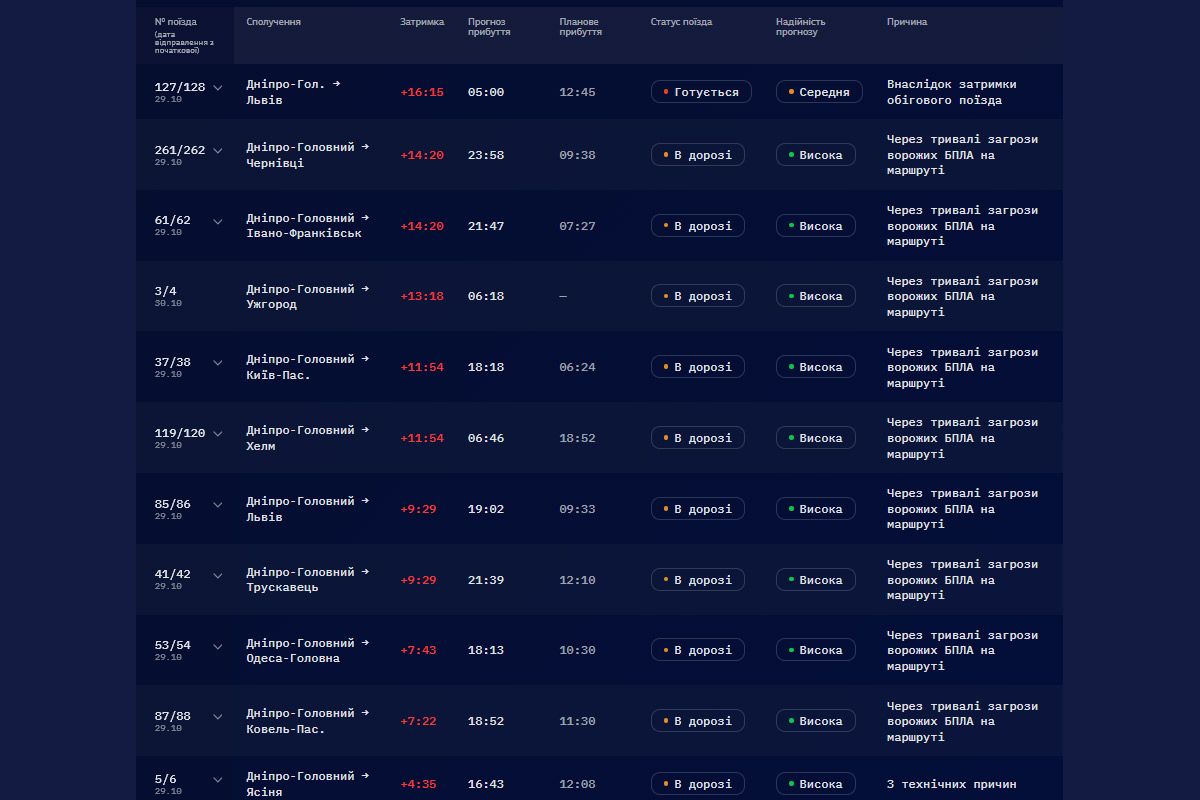
Task: Click train number 3/4
Action: coord(165,291)
